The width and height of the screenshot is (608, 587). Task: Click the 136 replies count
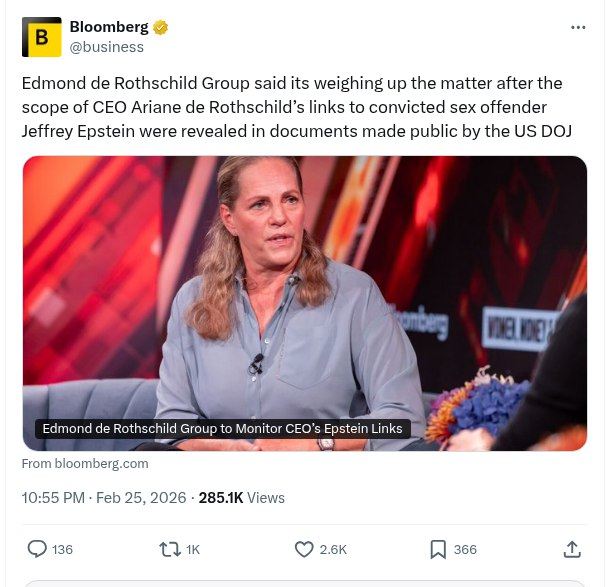pos(62,549)
